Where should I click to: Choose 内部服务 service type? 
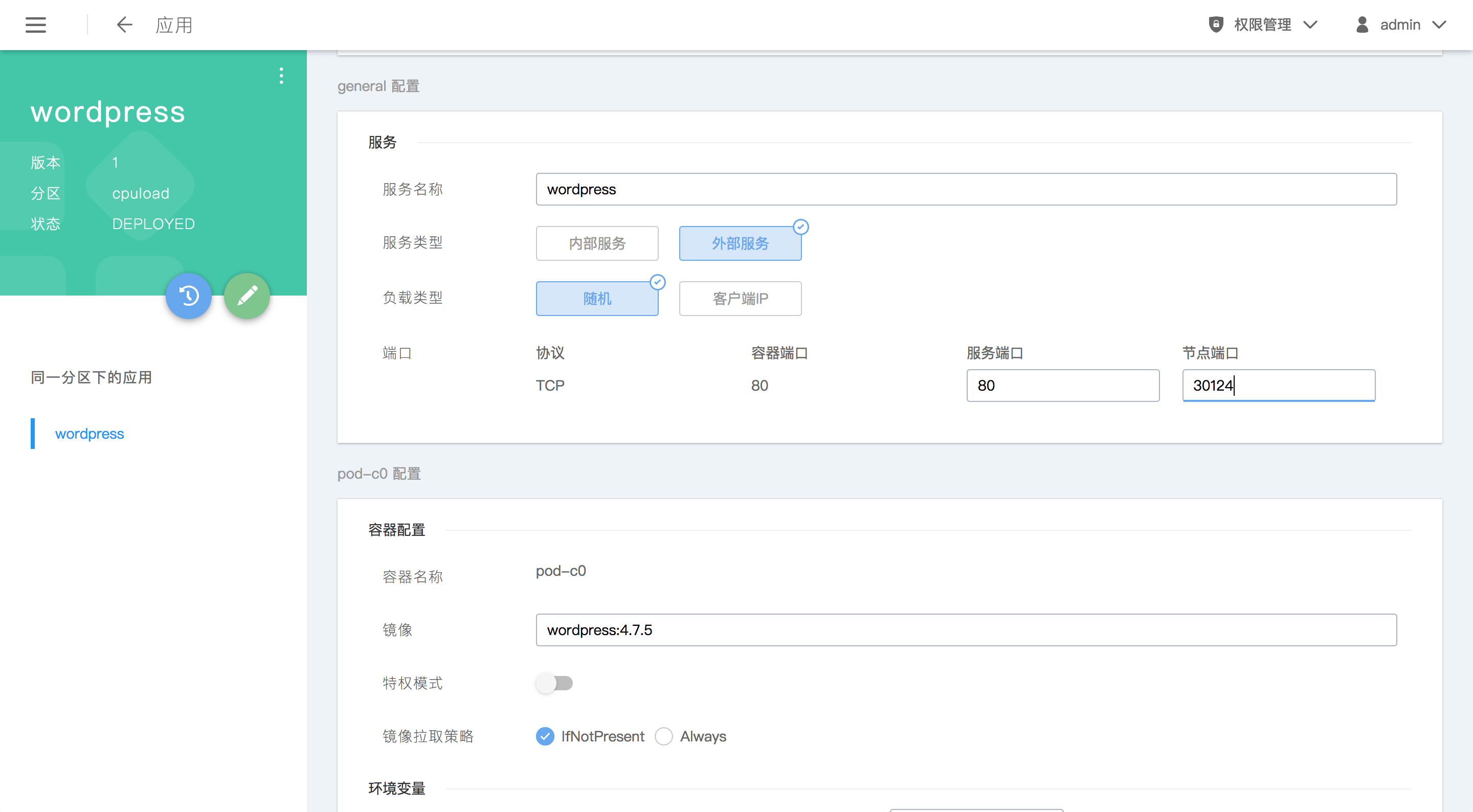pyautogui.click(x=597, y=243)
